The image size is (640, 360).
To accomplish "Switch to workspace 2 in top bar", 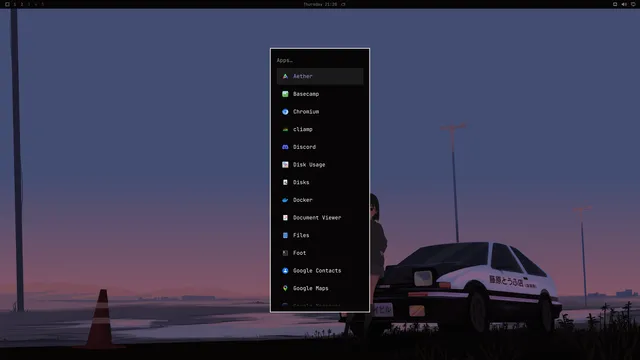I will [x=22, y=4].
